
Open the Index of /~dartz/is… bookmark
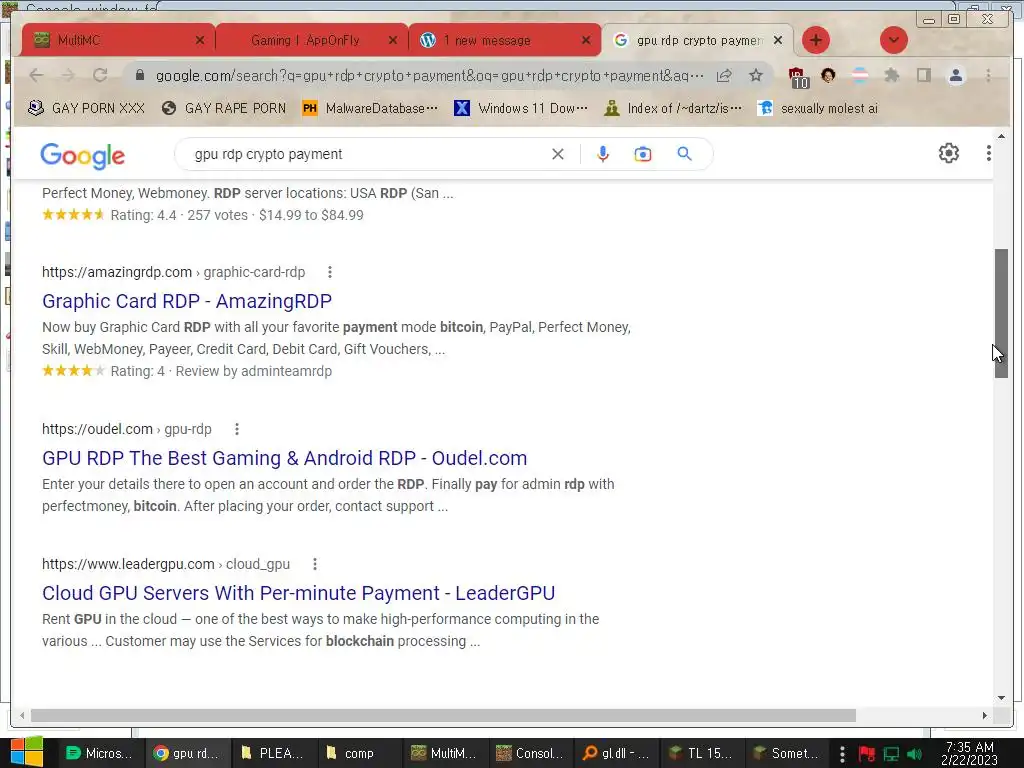(673, 108)
